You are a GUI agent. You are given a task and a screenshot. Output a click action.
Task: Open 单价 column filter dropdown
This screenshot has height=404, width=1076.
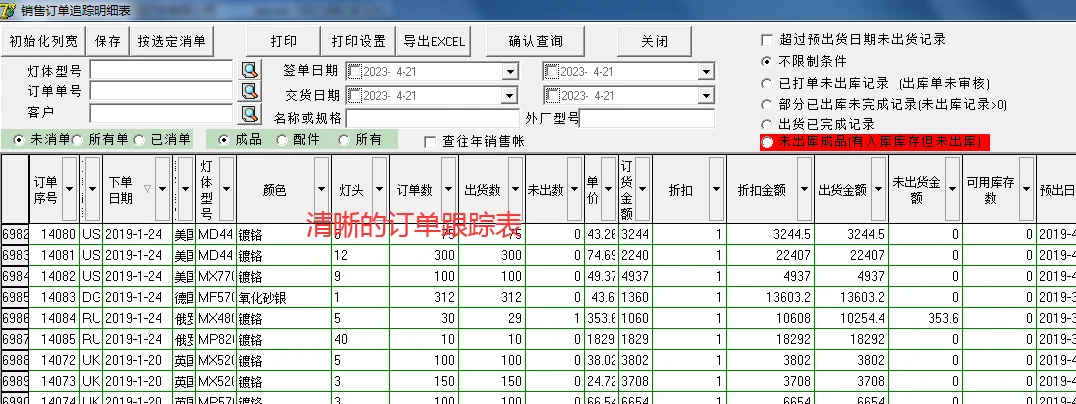pyautogui.click(x=609, y=189)
